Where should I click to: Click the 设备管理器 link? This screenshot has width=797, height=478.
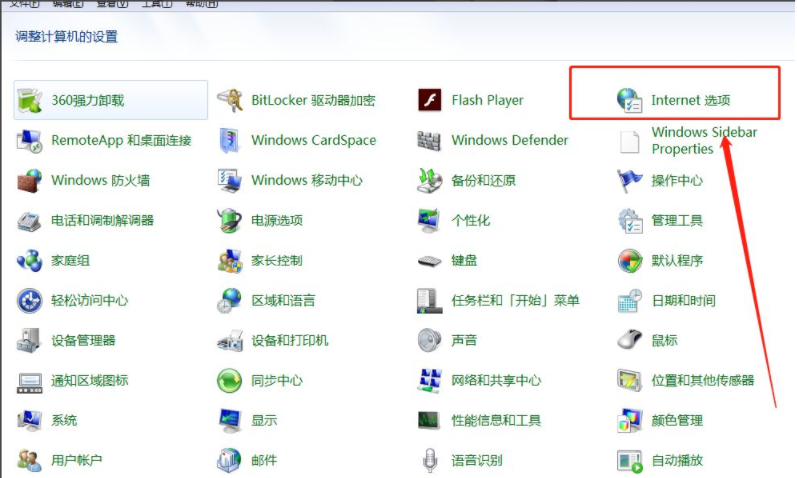83,340
